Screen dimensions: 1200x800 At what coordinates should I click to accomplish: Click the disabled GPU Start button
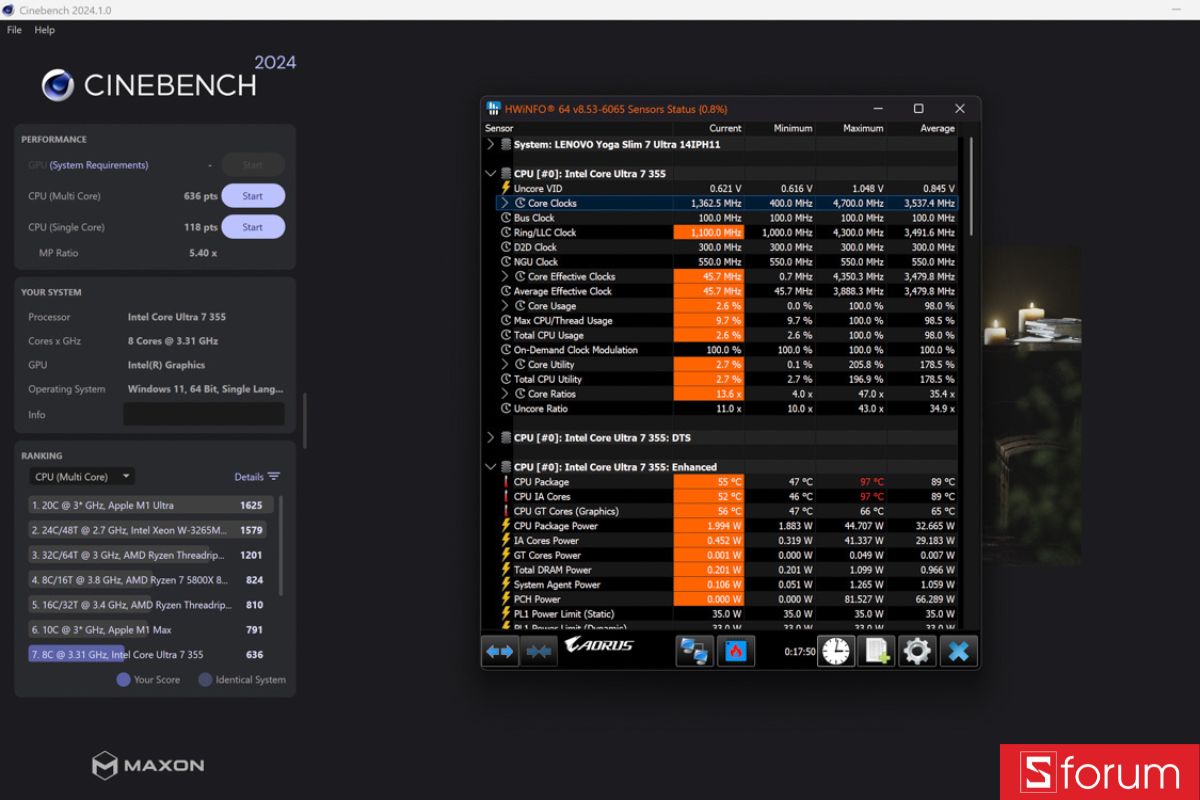pos(253,165)
